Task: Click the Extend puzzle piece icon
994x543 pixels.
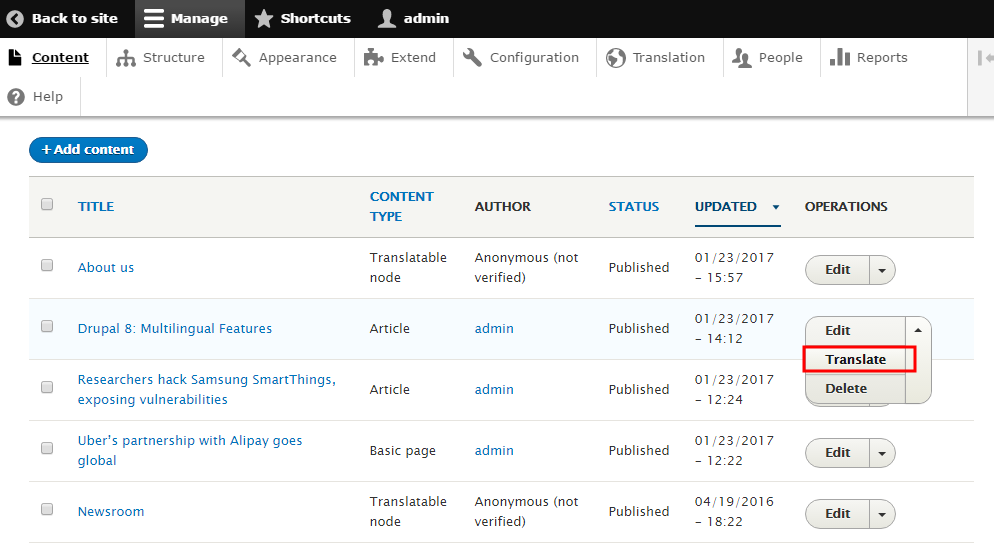Action: [x=373, y=58]
